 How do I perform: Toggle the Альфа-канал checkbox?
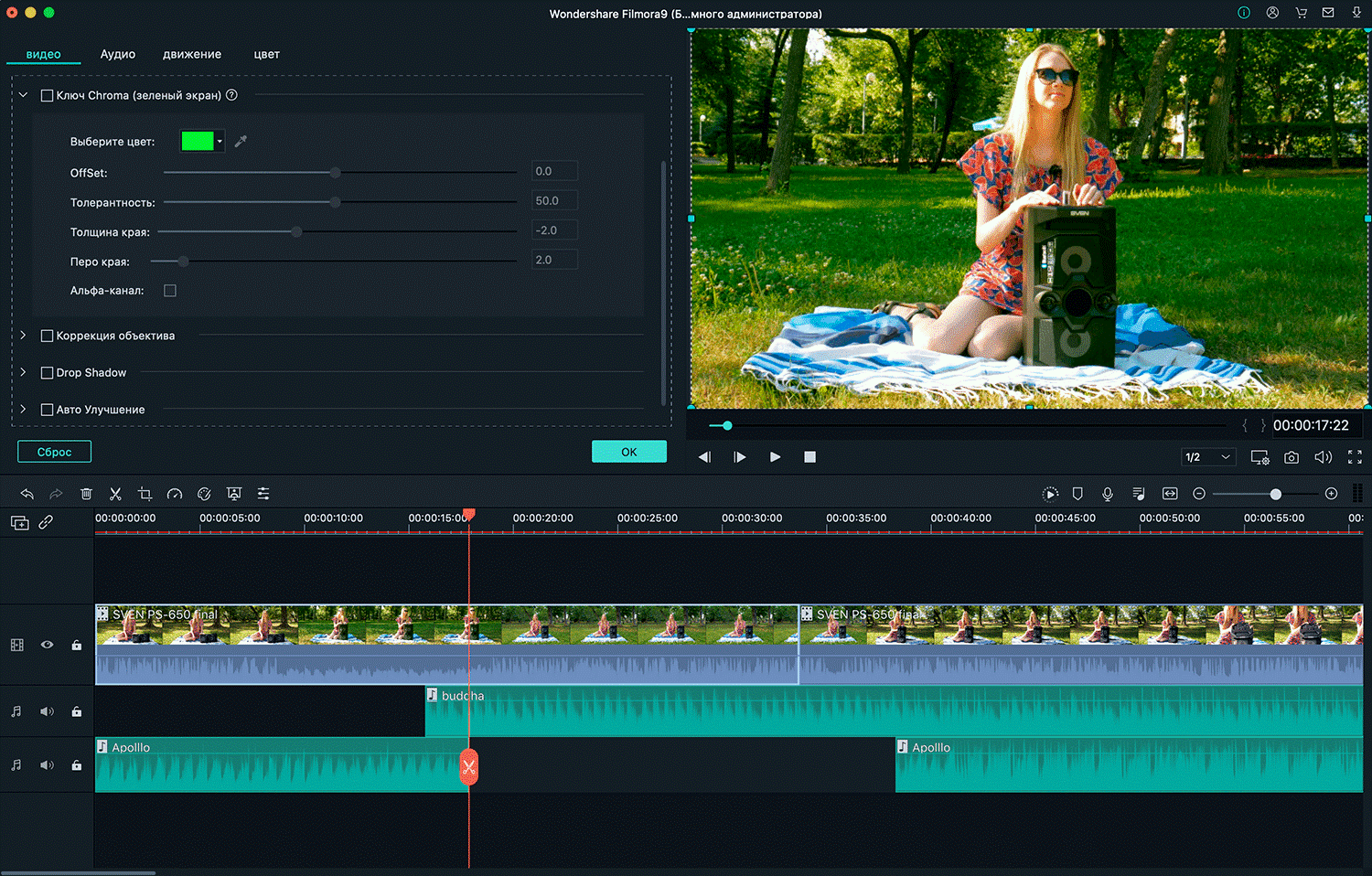click(x=170, y=291)
